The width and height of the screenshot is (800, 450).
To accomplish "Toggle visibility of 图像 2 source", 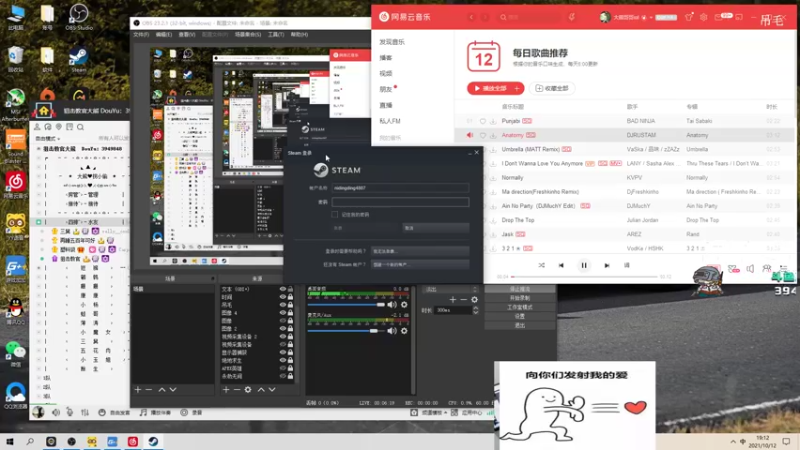I will (x=282, y=329).
